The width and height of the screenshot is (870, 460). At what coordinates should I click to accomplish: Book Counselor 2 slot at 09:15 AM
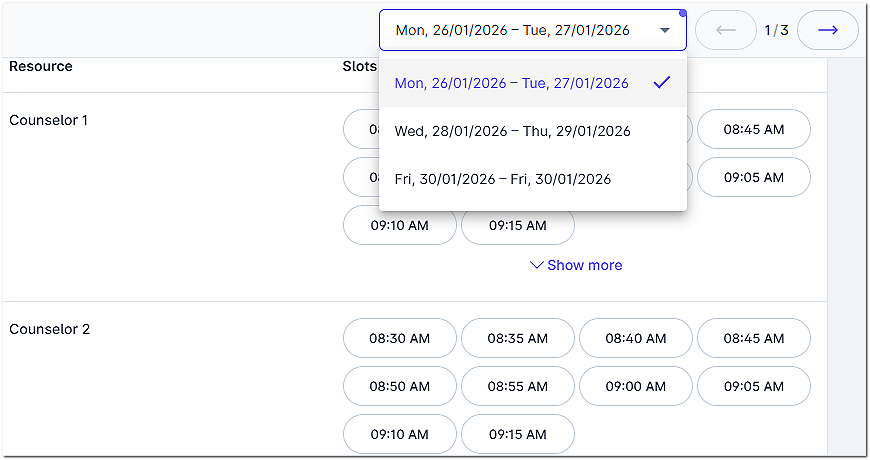(x=517, y=434)
